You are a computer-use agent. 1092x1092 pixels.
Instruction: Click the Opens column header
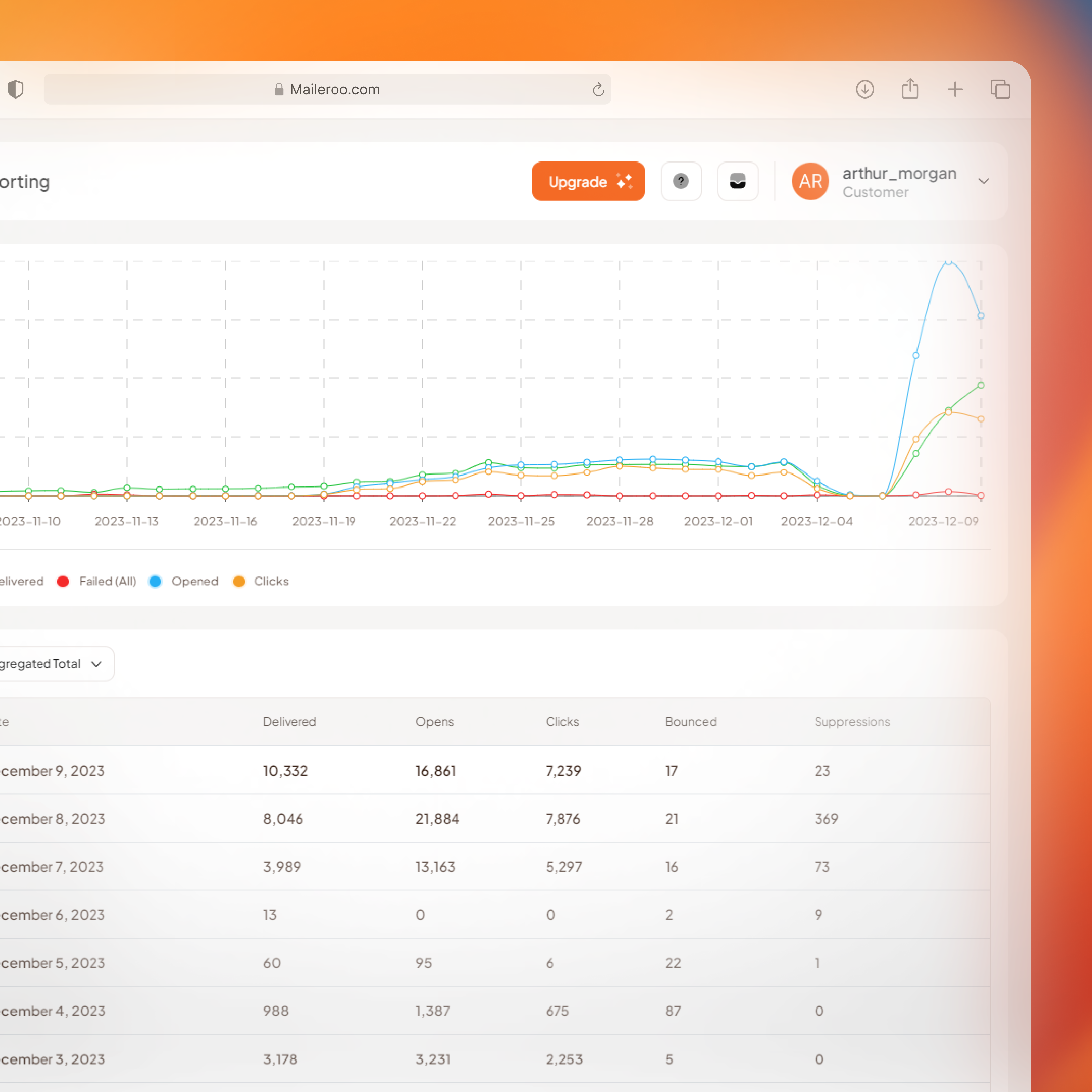[x=435, y=721]
